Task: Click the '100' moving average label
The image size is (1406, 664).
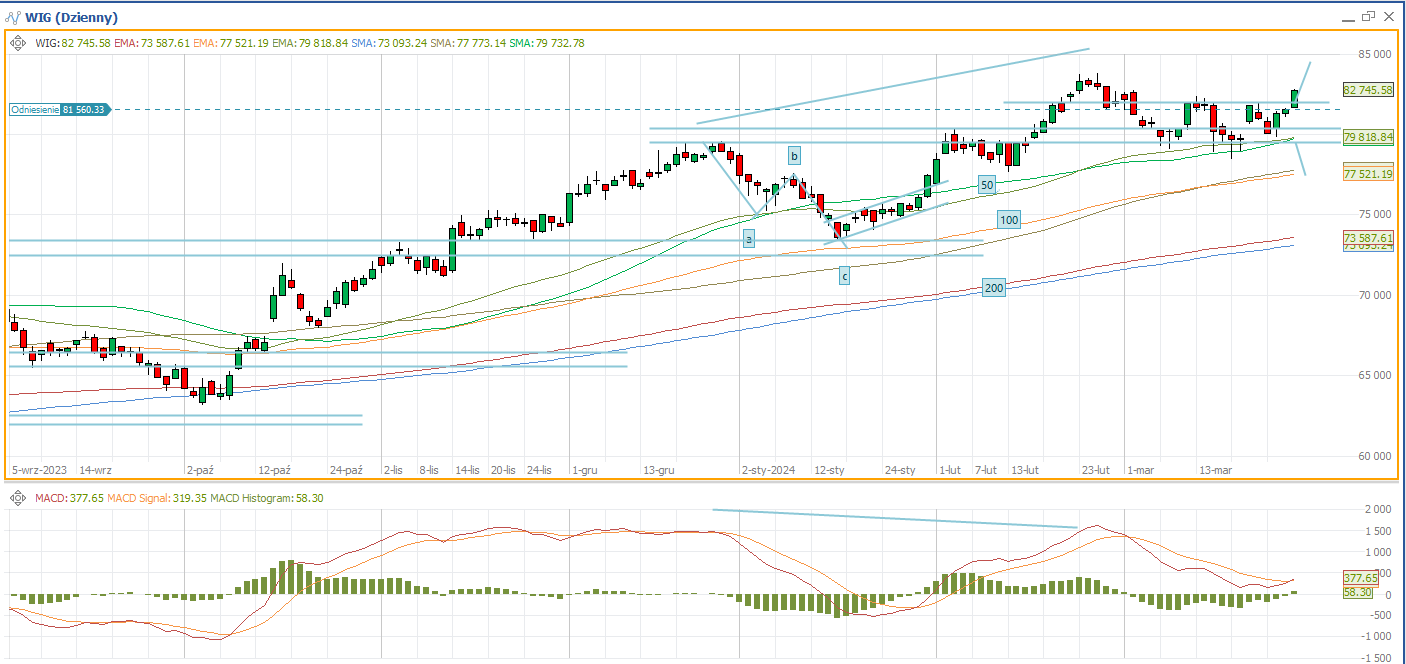Action: [1008, 220]
